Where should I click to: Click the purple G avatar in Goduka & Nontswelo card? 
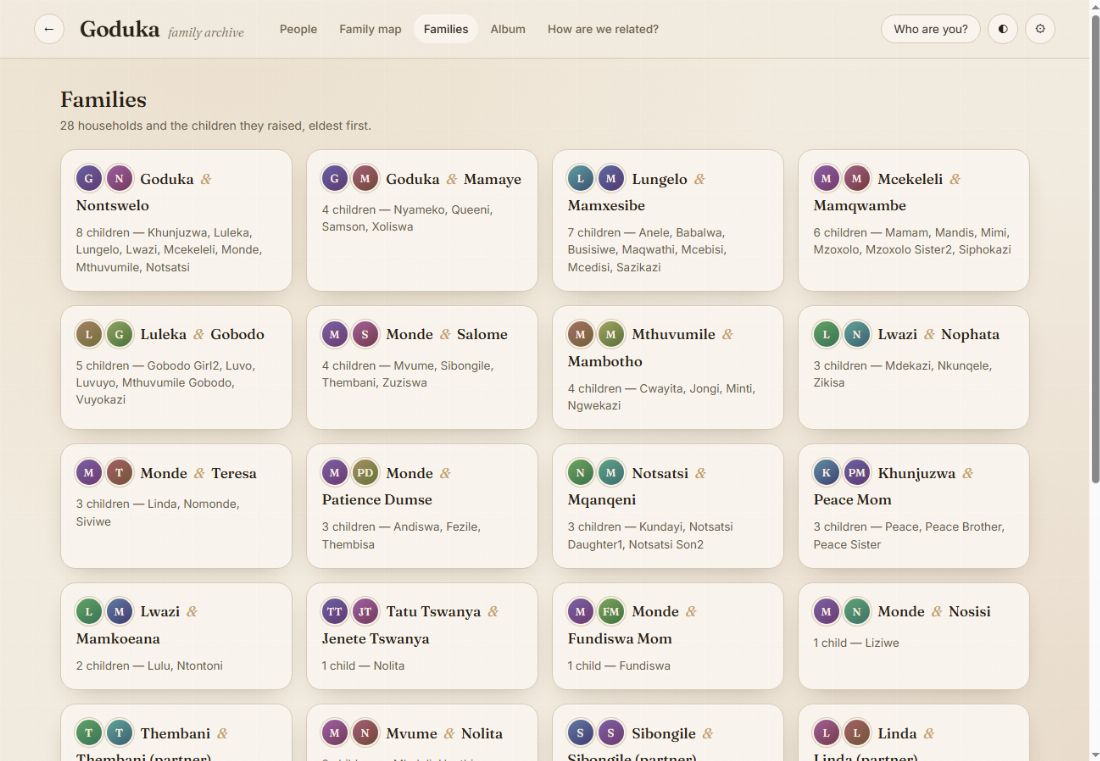coord(88,178)
